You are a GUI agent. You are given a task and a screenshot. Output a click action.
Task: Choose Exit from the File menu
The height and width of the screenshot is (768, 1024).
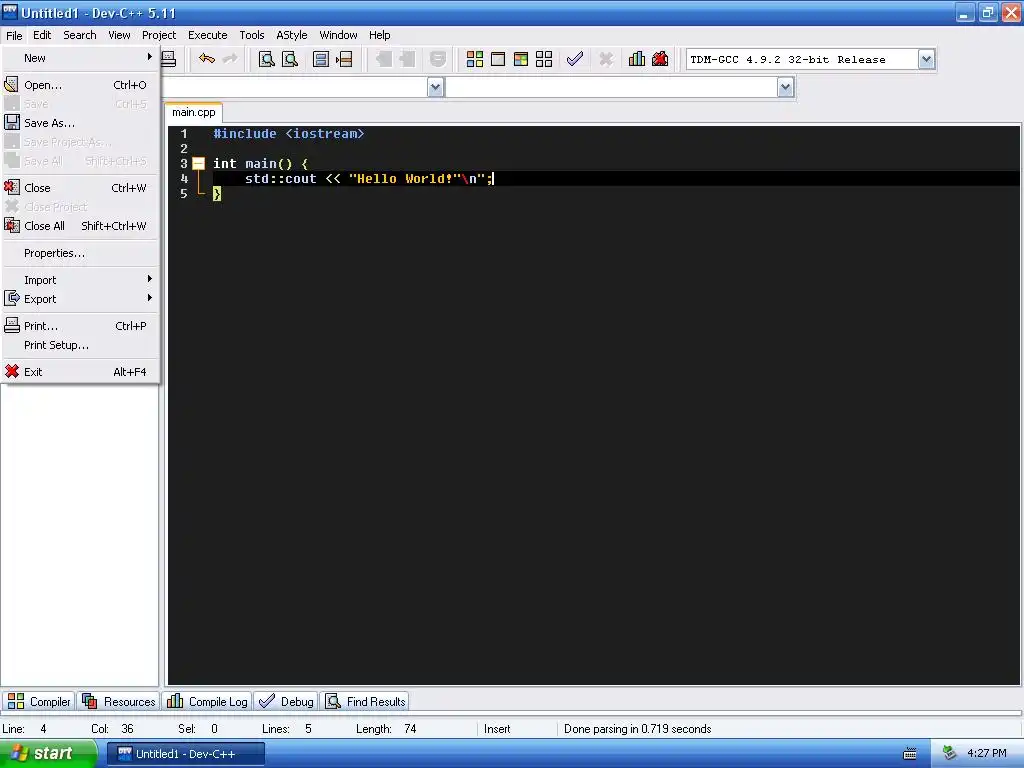point(80,372)
